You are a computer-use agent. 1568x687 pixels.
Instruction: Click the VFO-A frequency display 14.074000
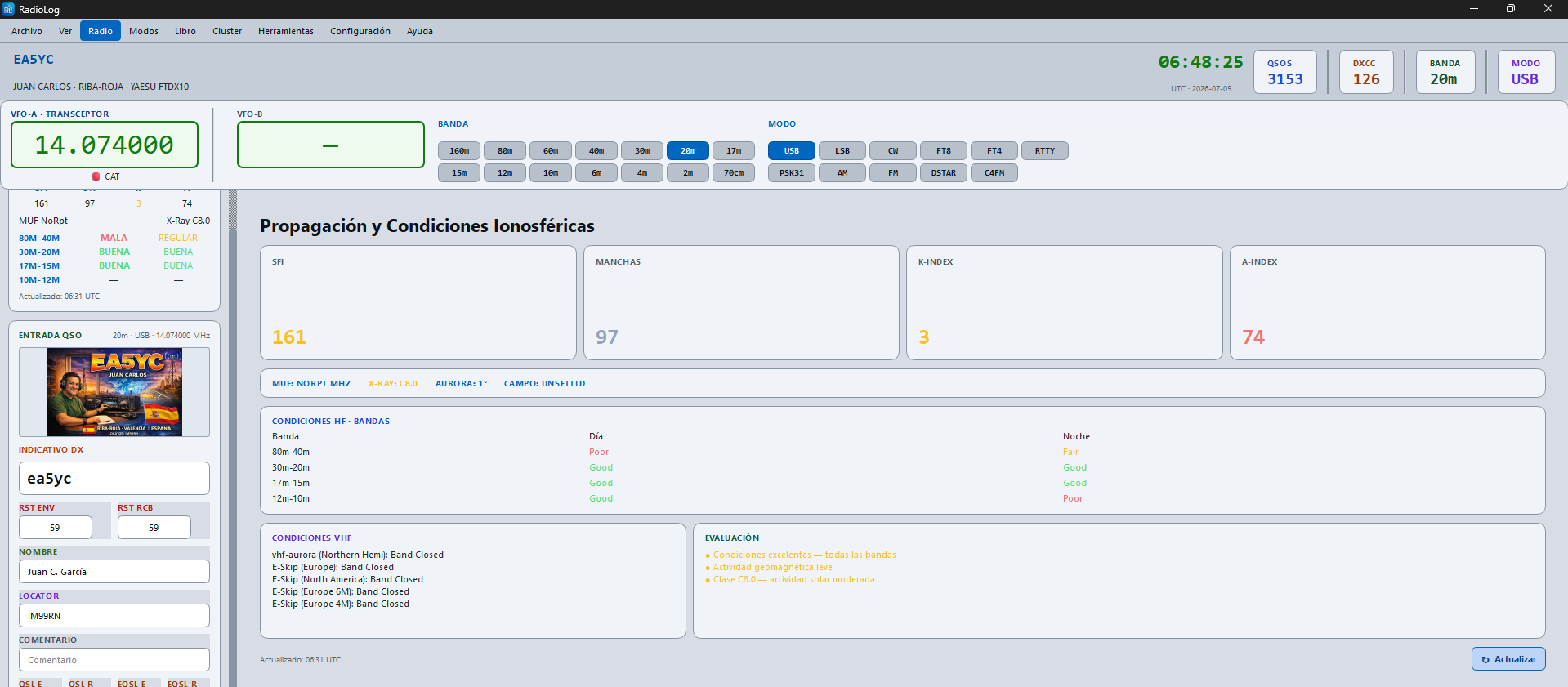(x=105, y=145)
